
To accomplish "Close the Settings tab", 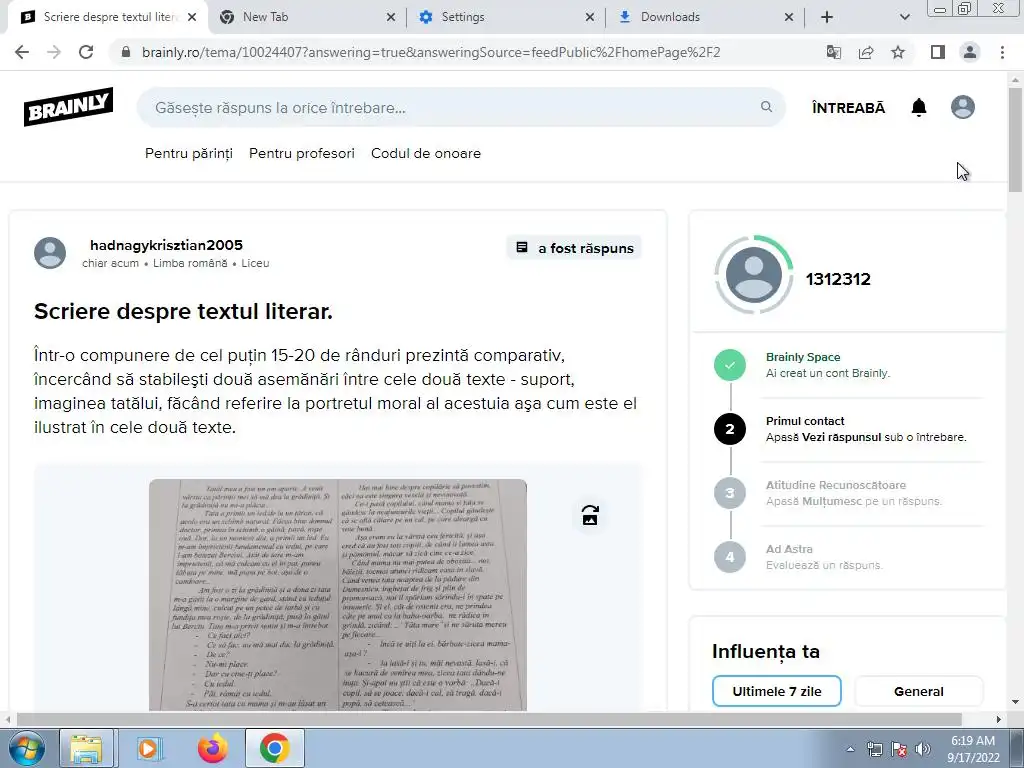I will [x=590, y=17].
